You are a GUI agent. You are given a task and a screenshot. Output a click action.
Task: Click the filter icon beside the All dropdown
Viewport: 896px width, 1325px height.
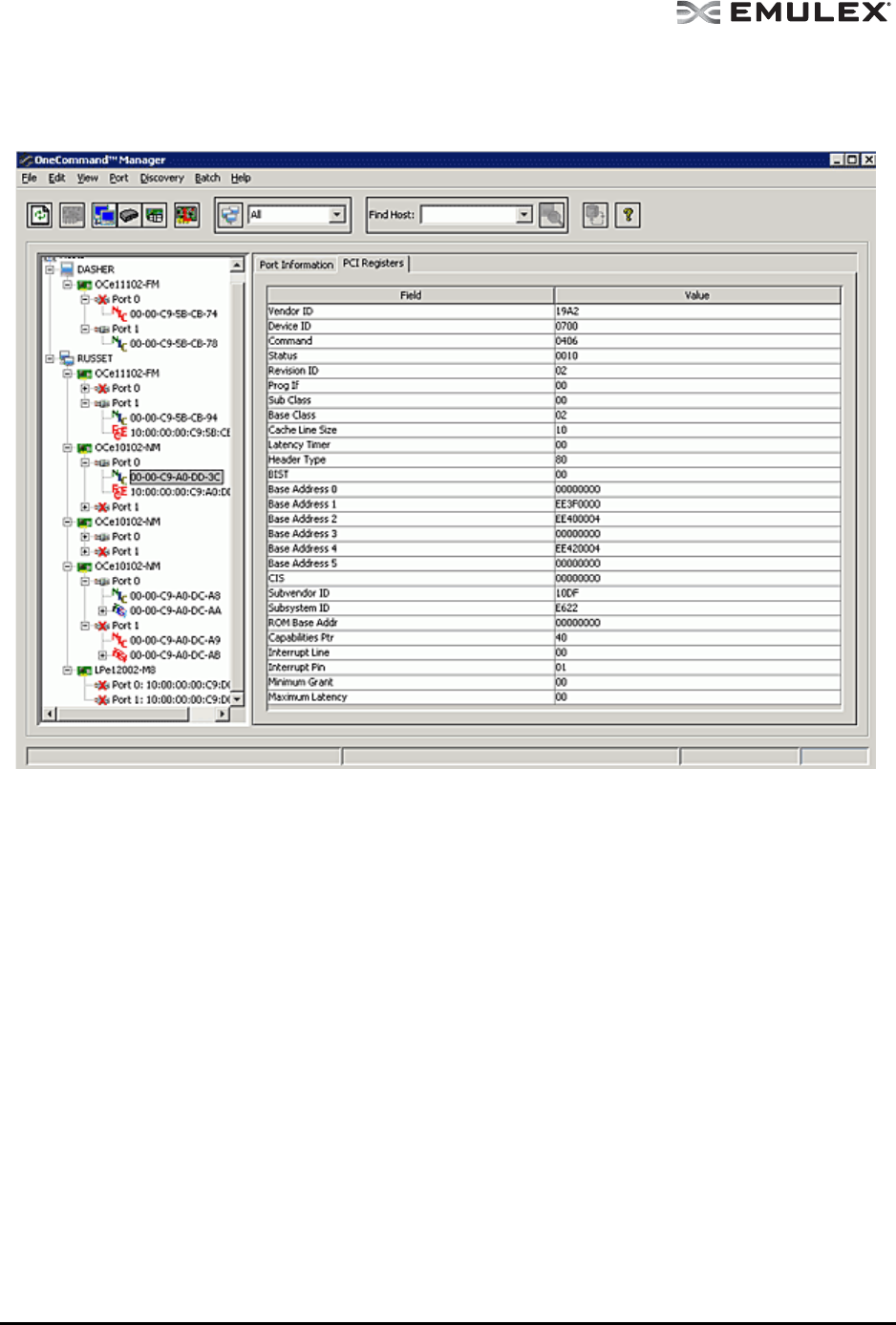click(x=230, y=215)
